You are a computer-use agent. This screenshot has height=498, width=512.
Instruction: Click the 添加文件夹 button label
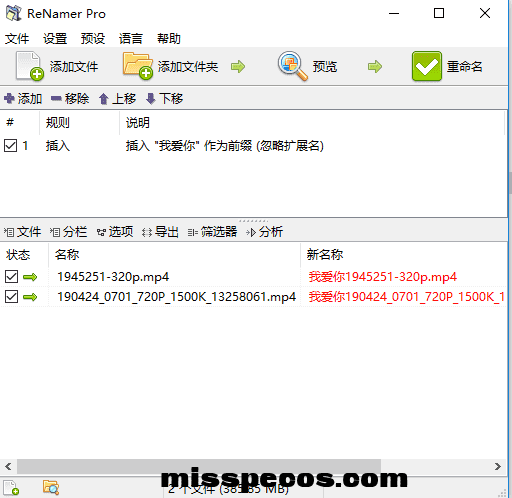(x=188, y=67)
